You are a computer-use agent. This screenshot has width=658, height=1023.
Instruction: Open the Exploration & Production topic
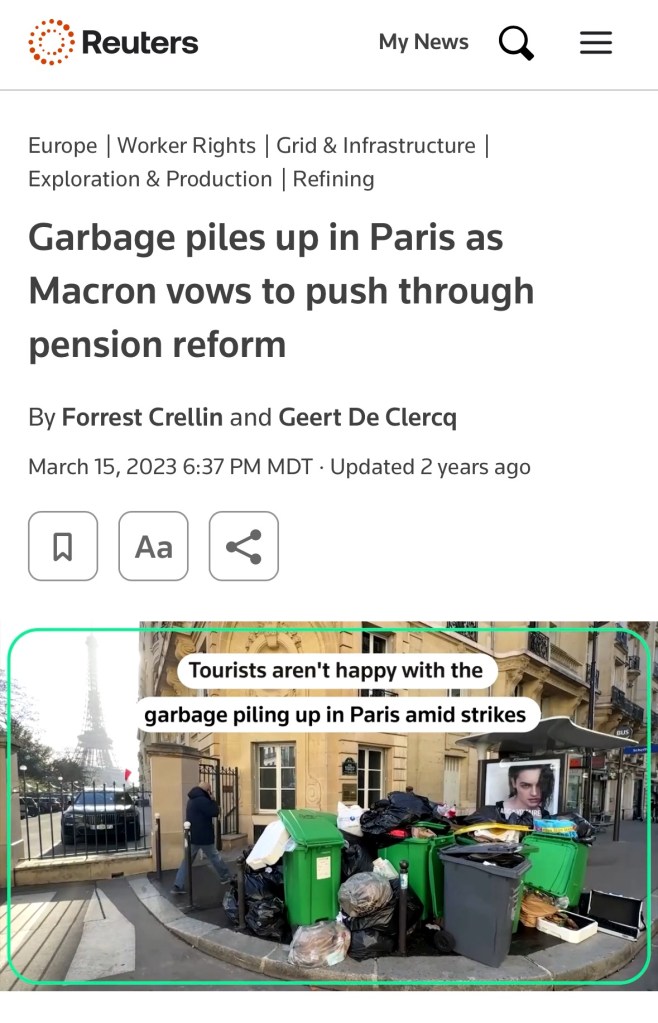pyautogui.click(x=150, y=179)
